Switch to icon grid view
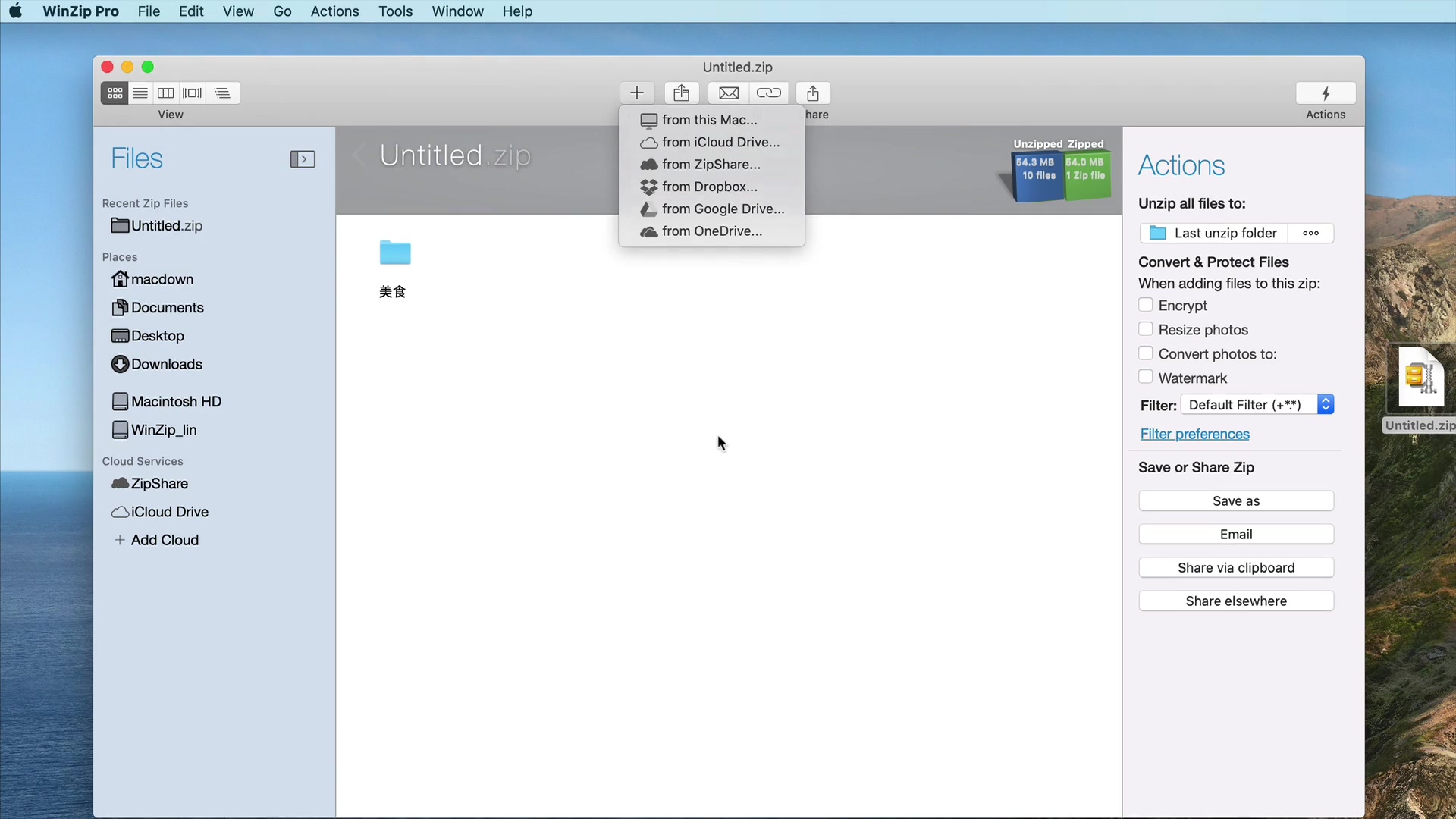Screen dimensions: 1456x819 tap(115, 93)
